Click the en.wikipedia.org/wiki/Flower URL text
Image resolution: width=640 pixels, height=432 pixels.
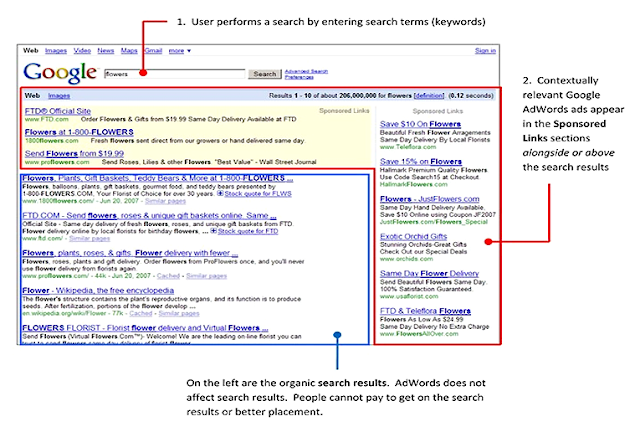coord(64,314)
